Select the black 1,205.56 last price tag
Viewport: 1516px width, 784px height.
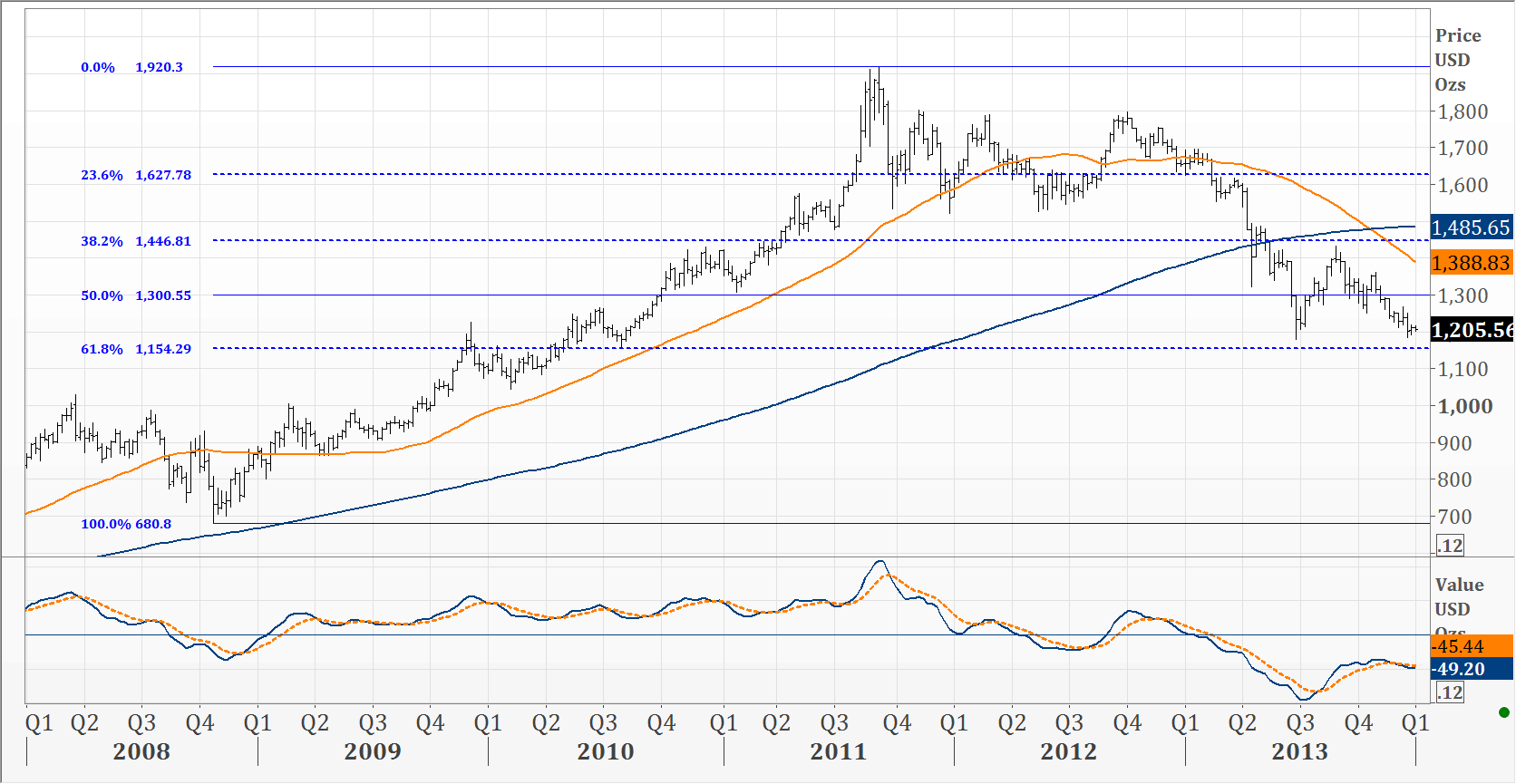pyautogui.click(x=1471, y=330)
